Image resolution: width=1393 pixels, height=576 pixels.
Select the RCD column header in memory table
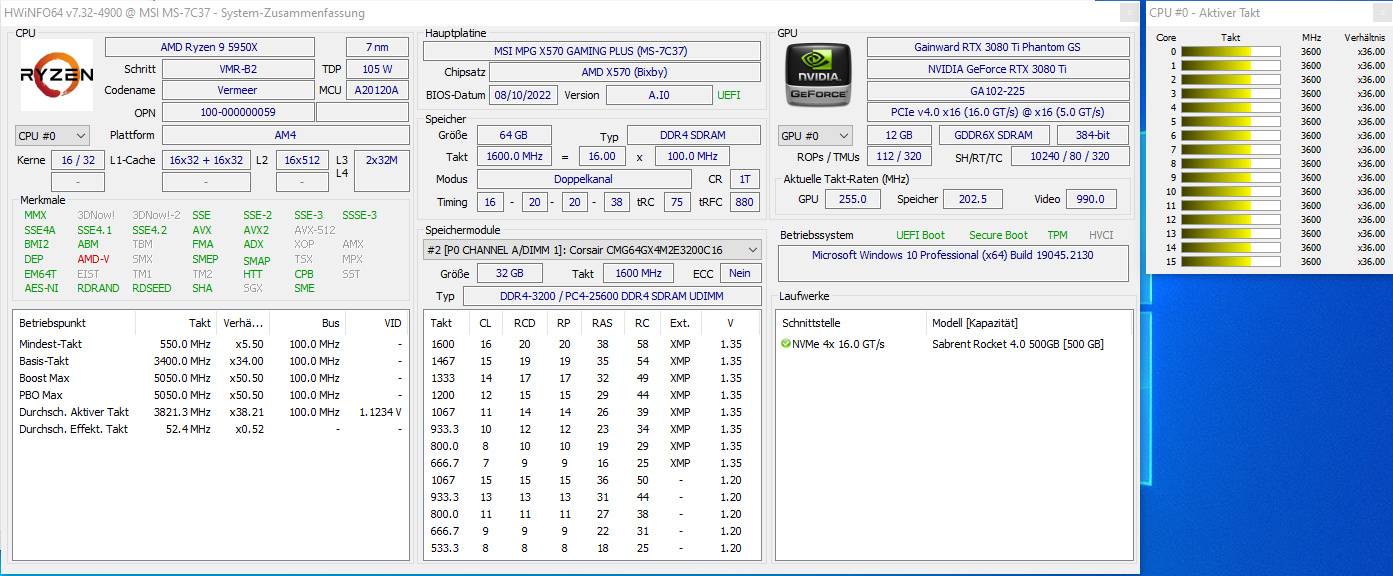click(x=524, y=323)
